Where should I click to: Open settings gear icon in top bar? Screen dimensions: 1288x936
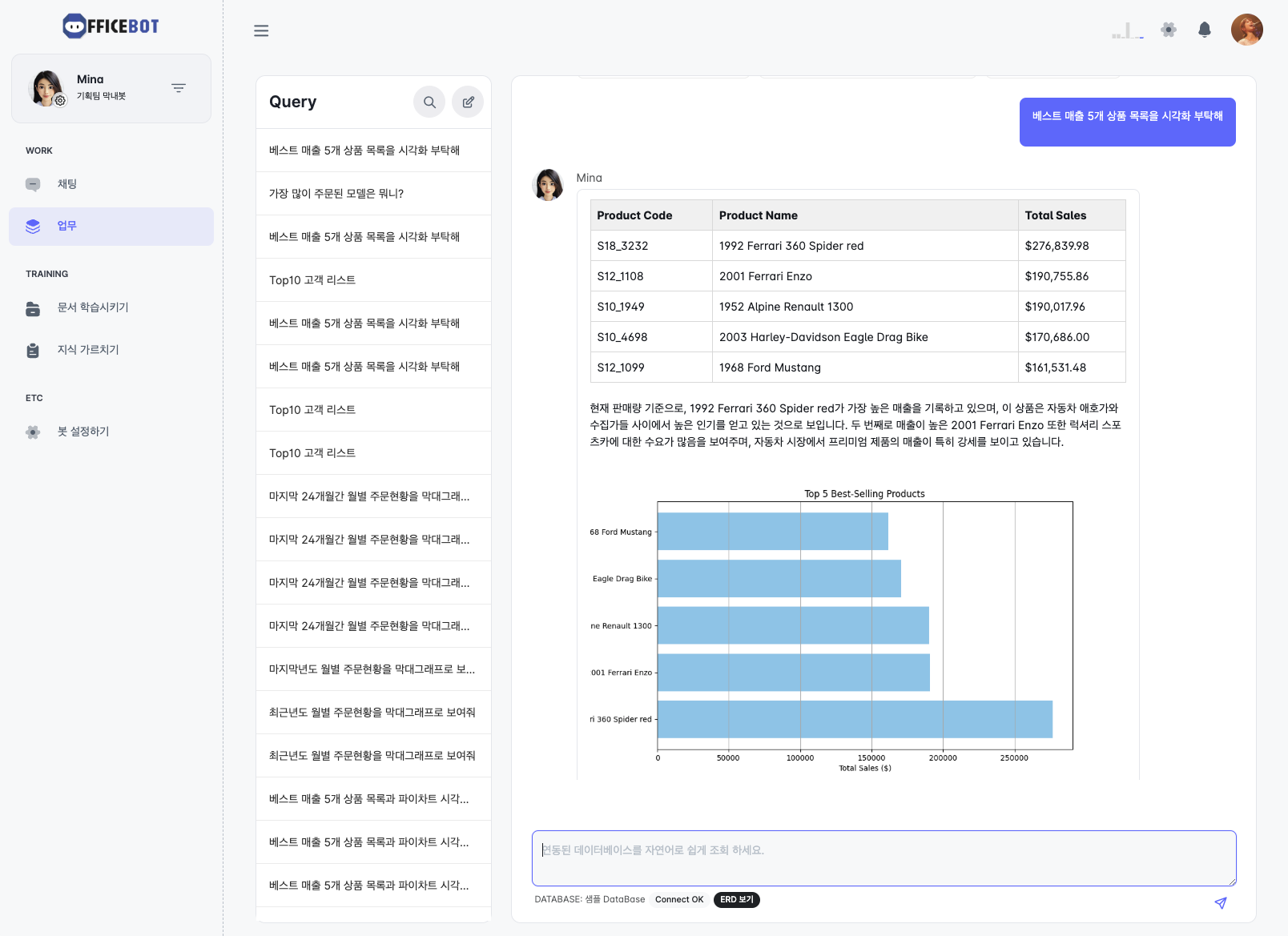coord(1169,30)
